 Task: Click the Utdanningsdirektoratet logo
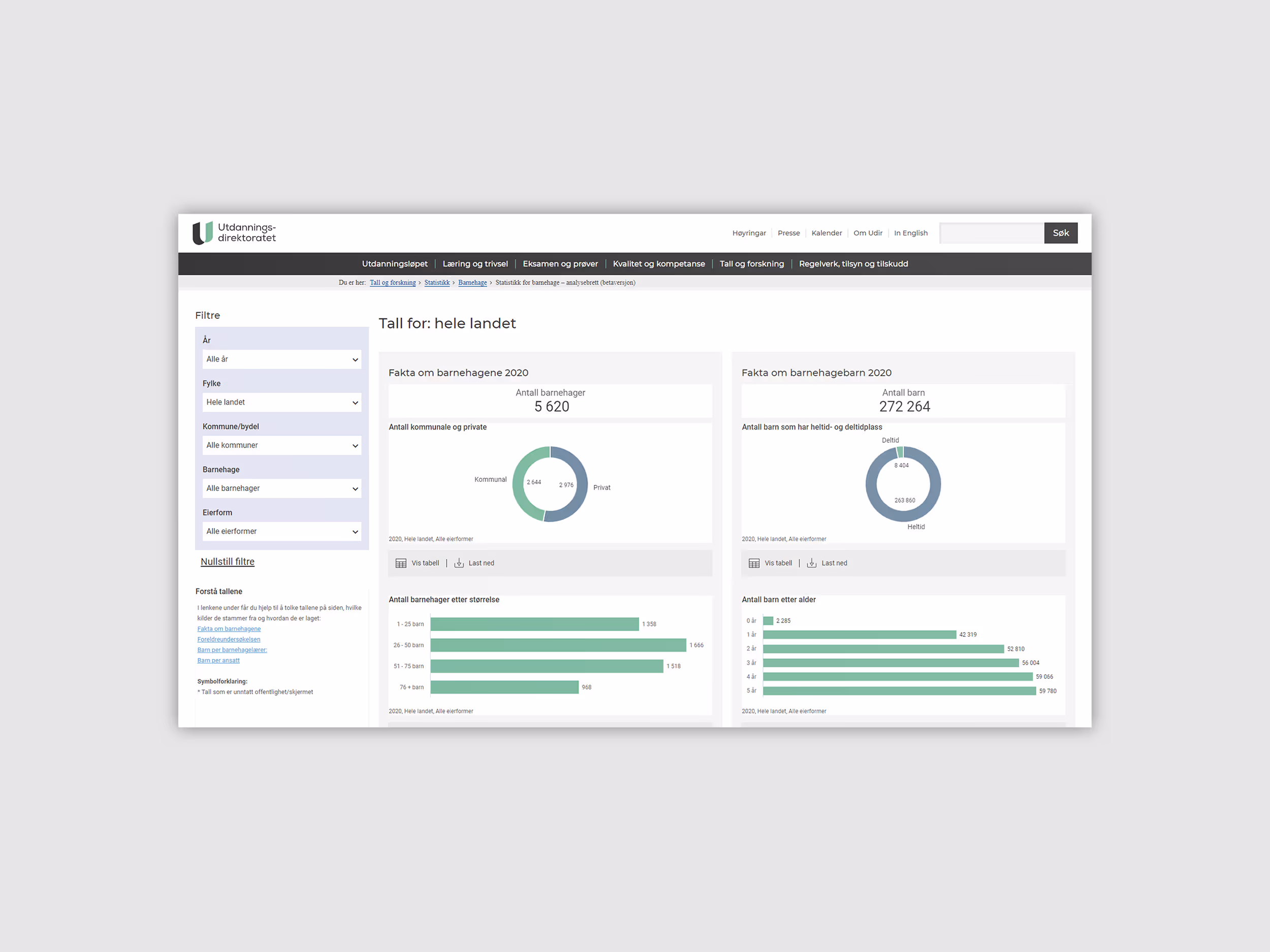[x=234, y=233]
